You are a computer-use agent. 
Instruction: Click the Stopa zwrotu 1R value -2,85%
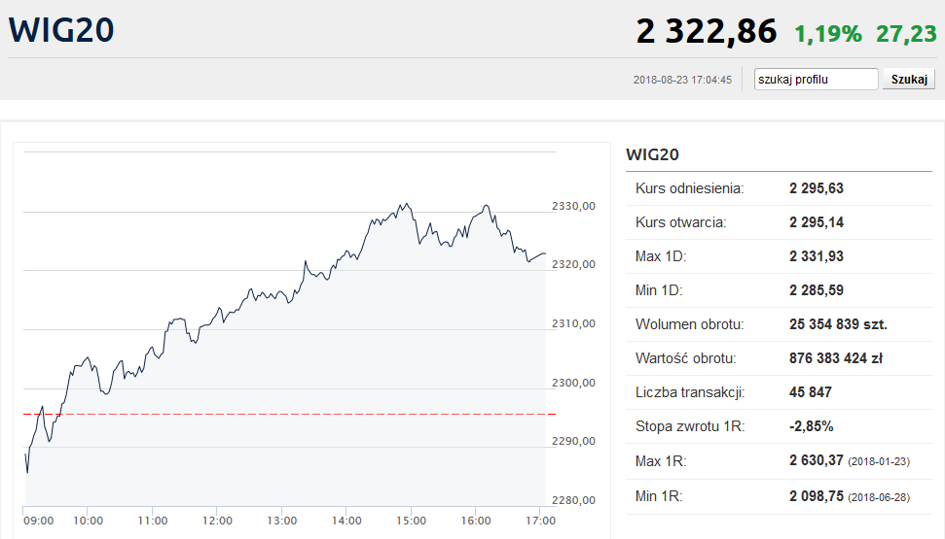point(810,426)
